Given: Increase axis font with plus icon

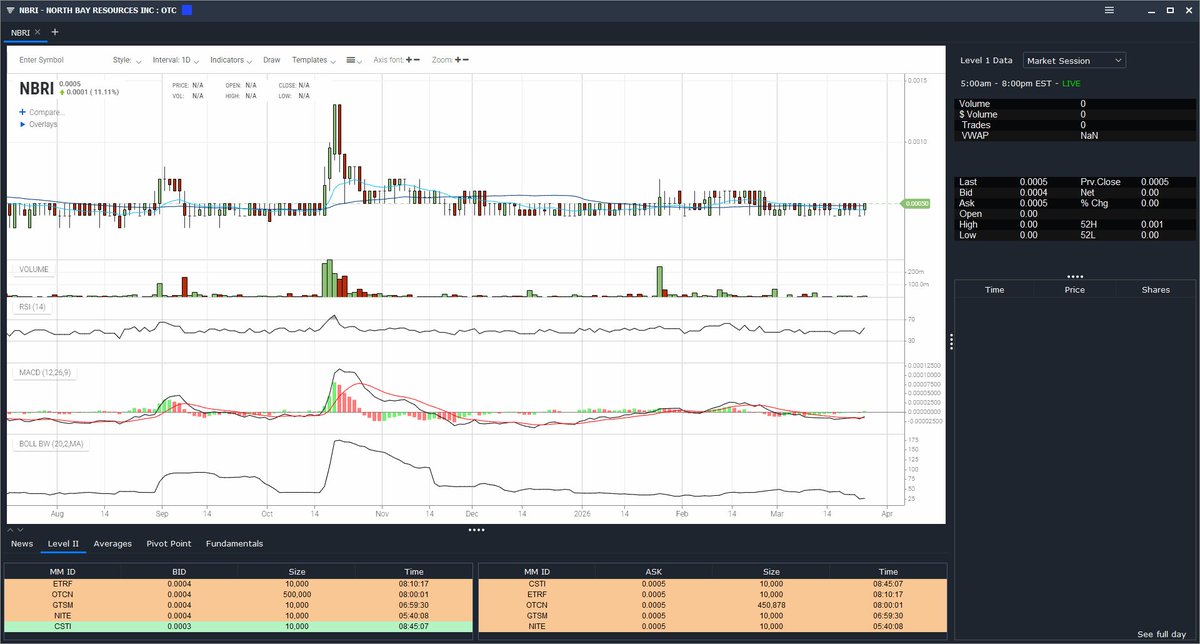Looking at the screenshot, I should tap(409, 60).
